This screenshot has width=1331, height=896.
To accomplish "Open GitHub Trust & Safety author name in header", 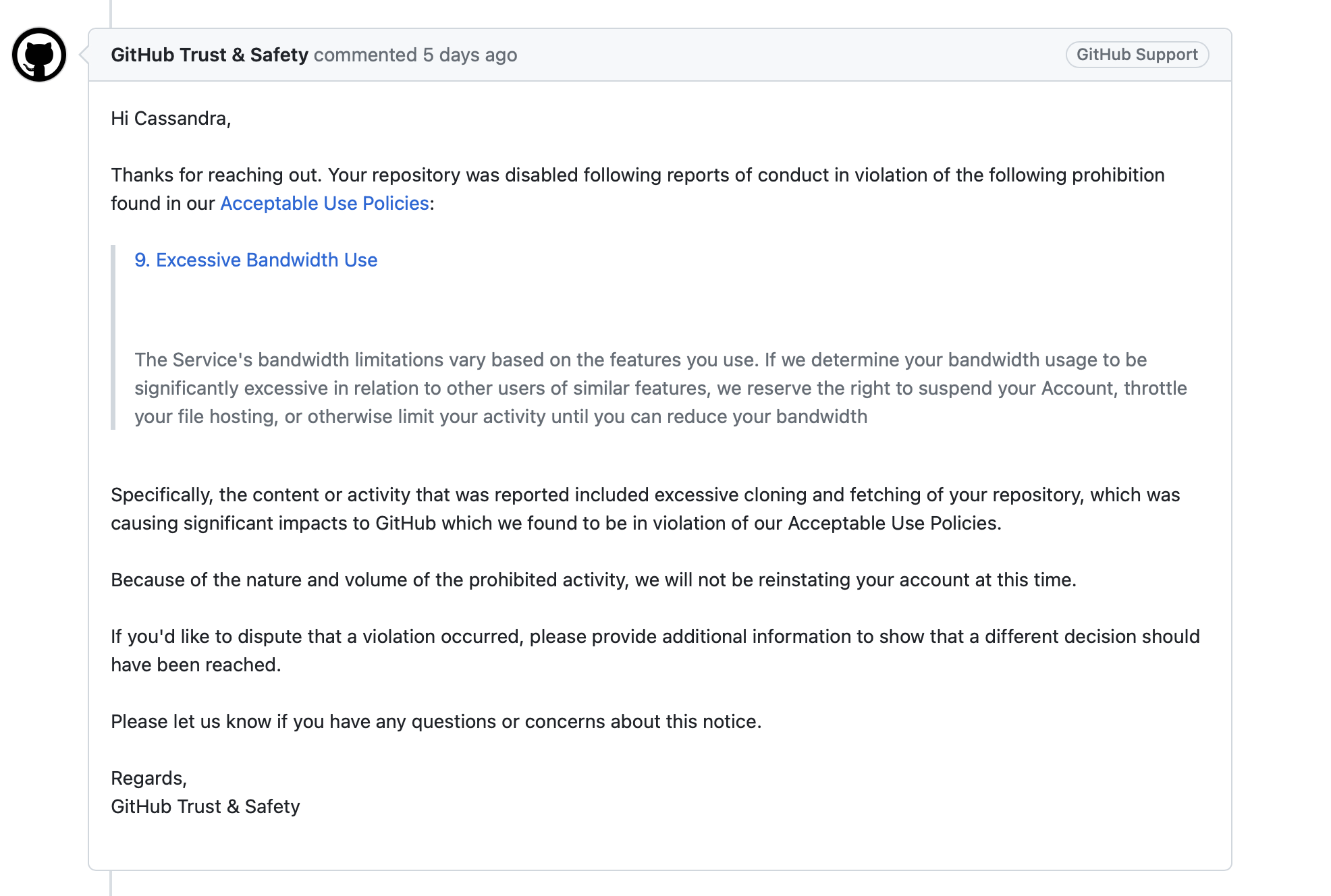I will click(209, 55).
